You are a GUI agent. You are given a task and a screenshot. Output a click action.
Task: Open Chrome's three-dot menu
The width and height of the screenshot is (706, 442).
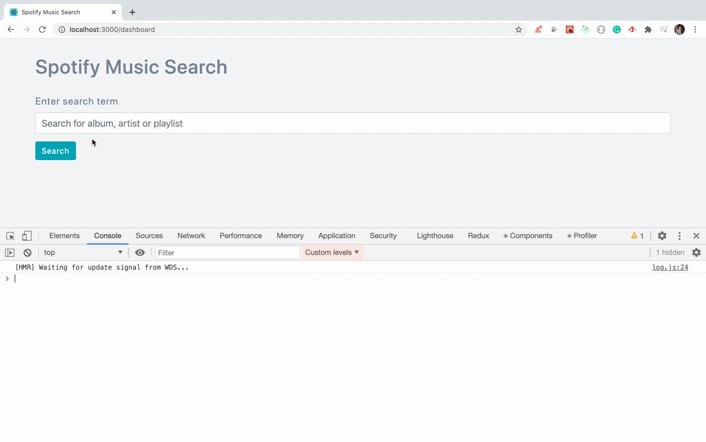(x=695, y=30)
